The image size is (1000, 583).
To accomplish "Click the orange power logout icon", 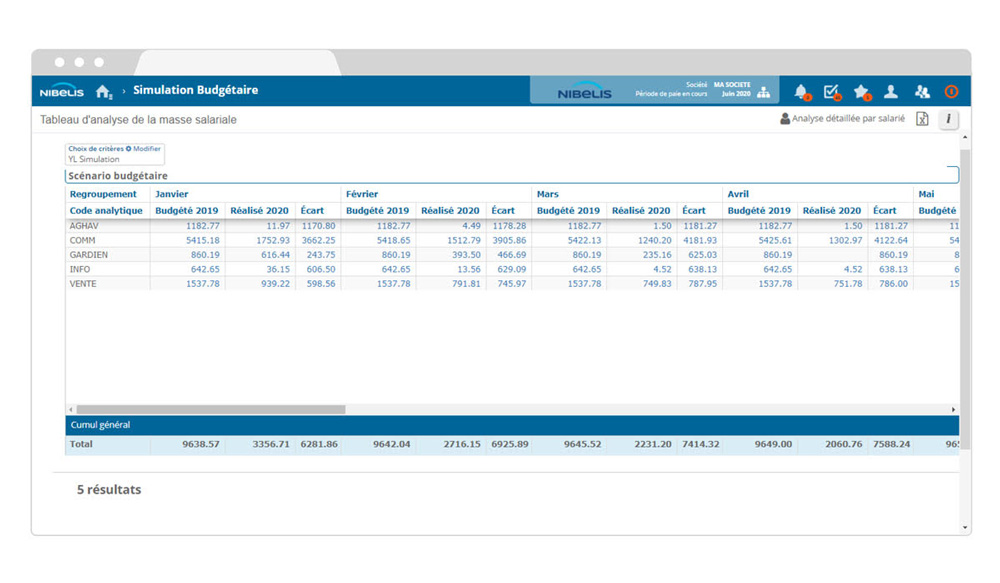I will (x=951, y=92).
